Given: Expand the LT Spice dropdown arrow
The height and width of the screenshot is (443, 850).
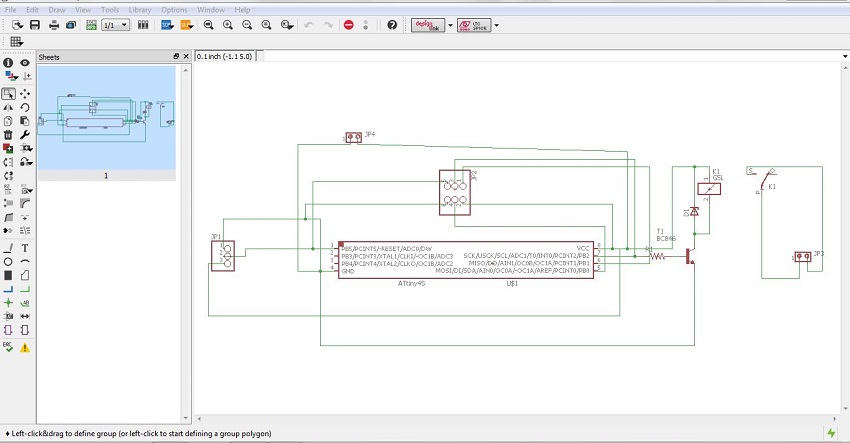Looking at the screenshot, I should [496, 25].
